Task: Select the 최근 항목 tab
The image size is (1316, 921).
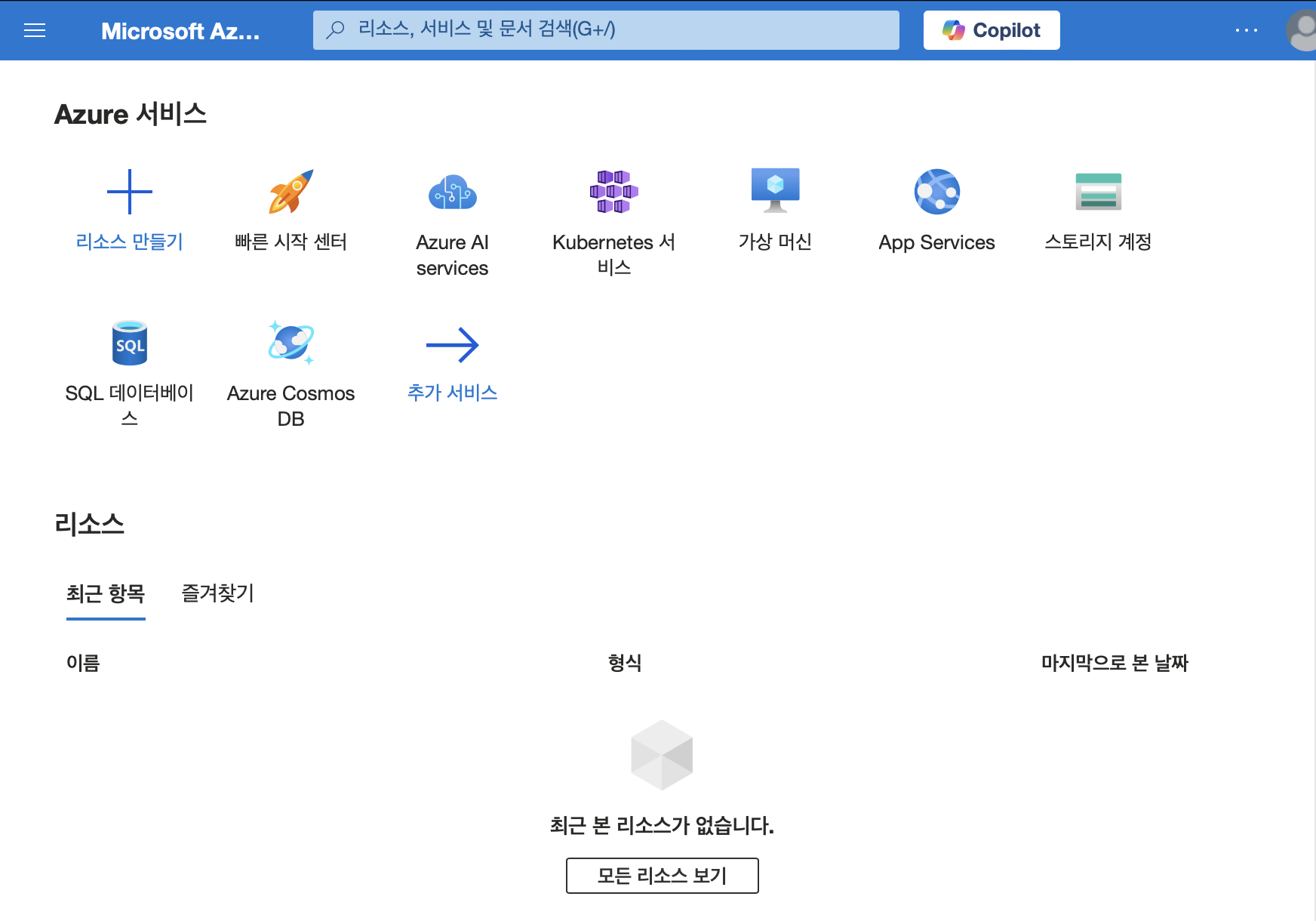Action: tap(106, 594)
